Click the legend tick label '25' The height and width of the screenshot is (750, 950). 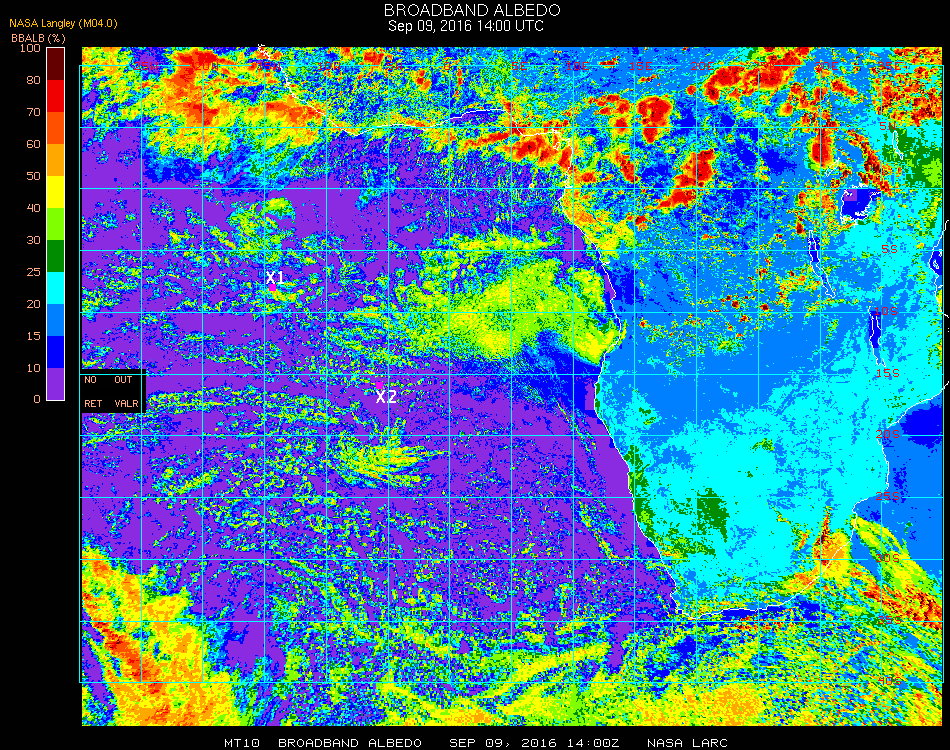point(33,272)
